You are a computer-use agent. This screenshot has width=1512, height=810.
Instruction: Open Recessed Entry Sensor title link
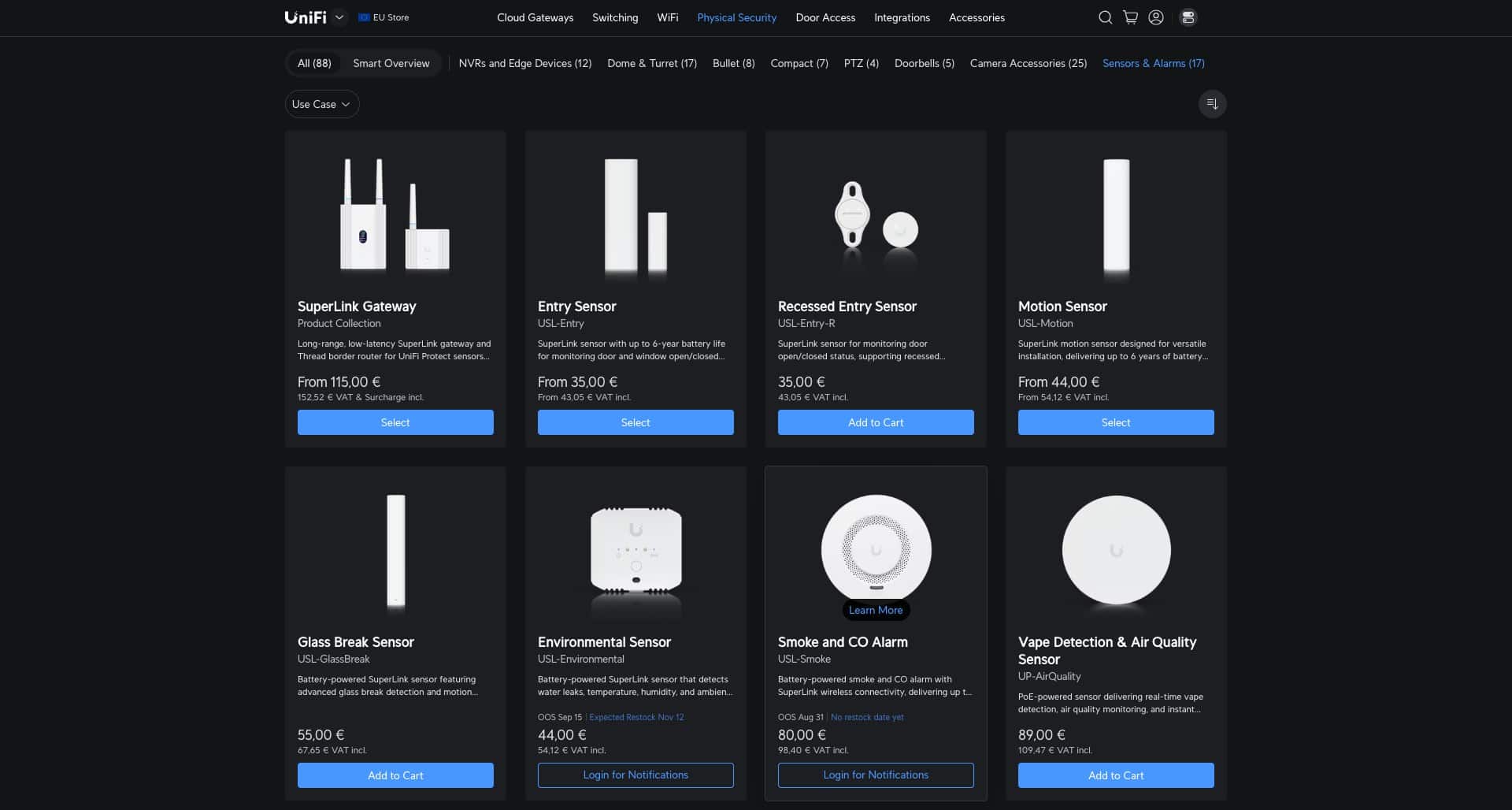point(847,307)
